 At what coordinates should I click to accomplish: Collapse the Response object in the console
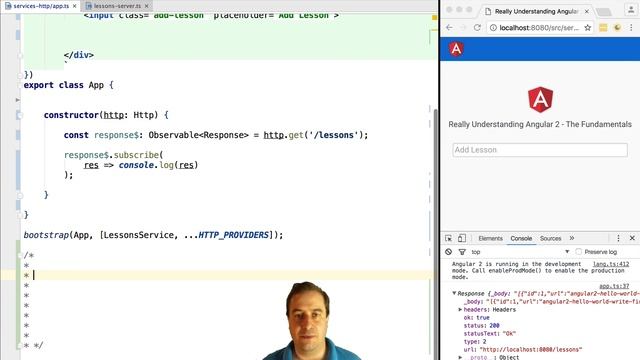454,293
